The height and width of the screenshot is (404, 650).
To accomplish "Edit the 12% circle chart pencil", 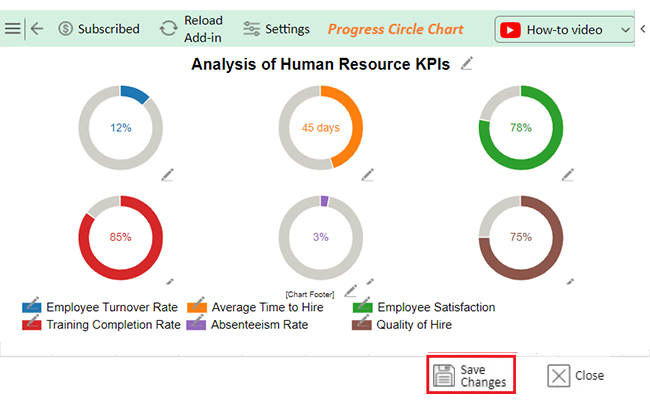I will coord(167,174).
